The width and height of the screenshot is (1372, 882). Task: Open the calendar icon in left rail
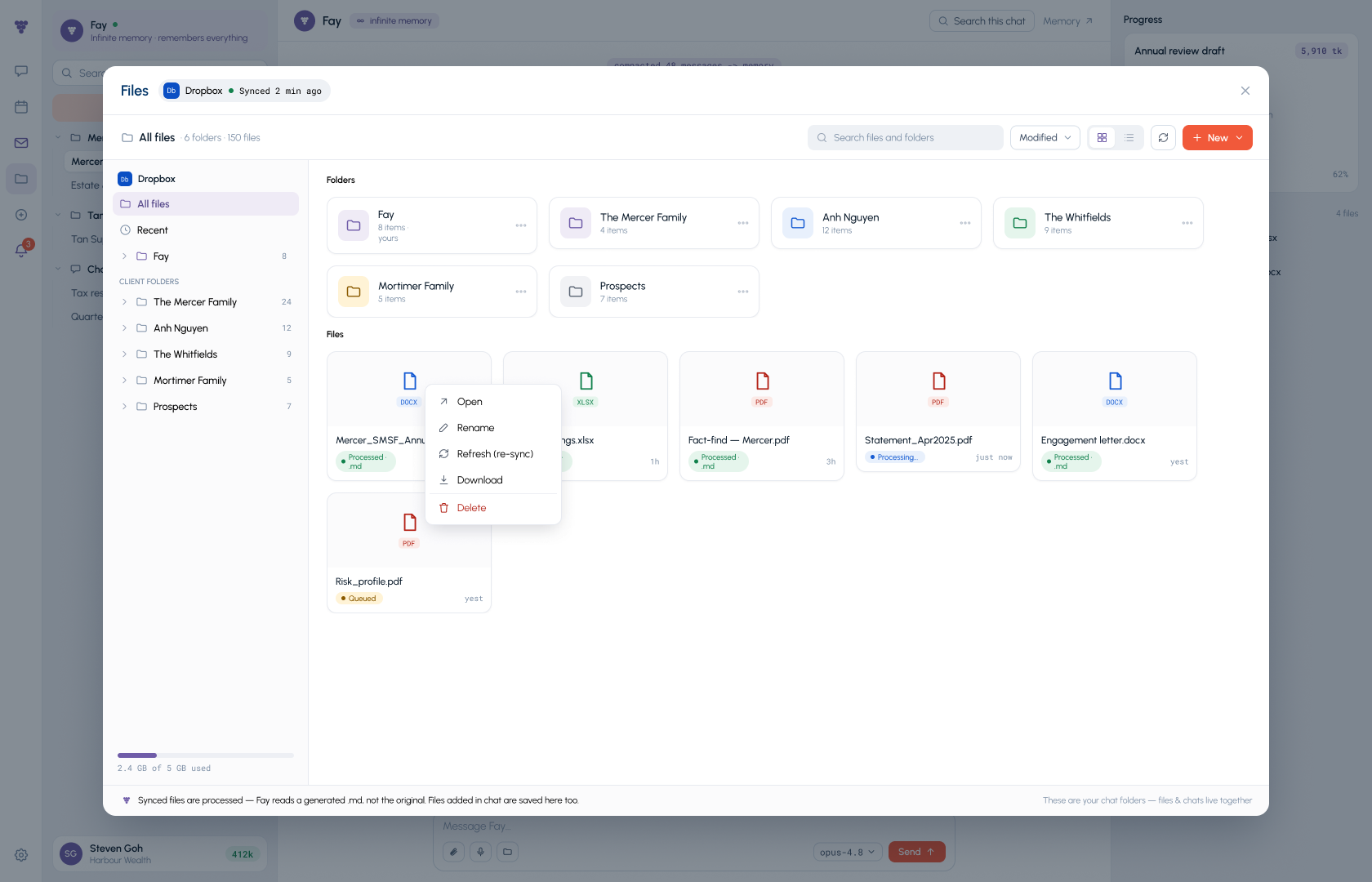click(x=21, y=107)
